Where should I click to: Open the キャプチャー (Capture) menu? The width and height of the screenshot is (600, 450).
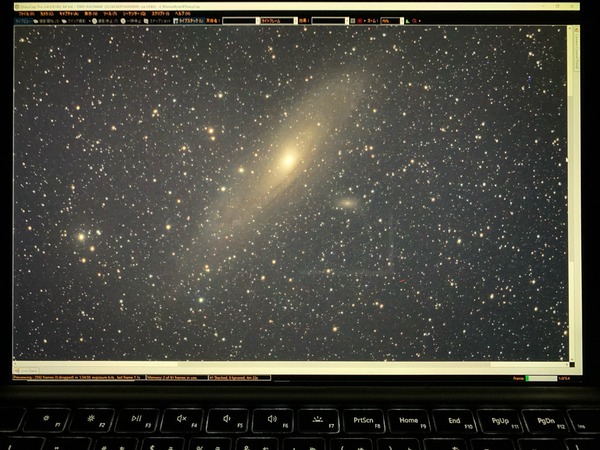(68, 14)
